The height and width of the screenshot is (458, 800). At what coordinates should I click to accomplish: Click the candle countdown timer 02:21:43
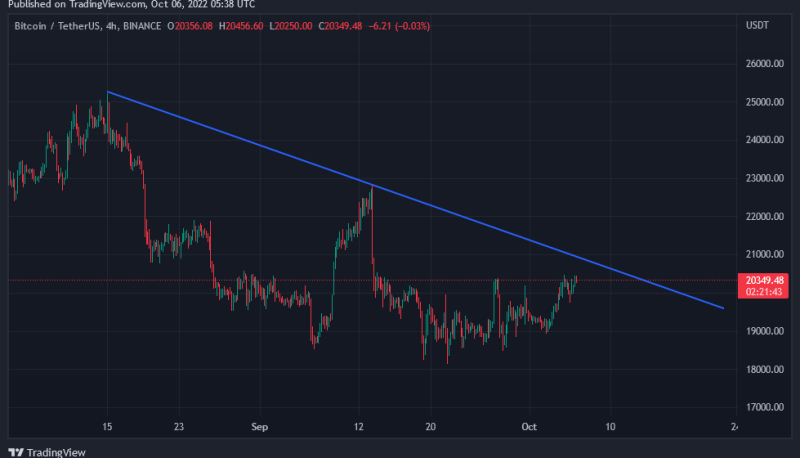(764, 292)
